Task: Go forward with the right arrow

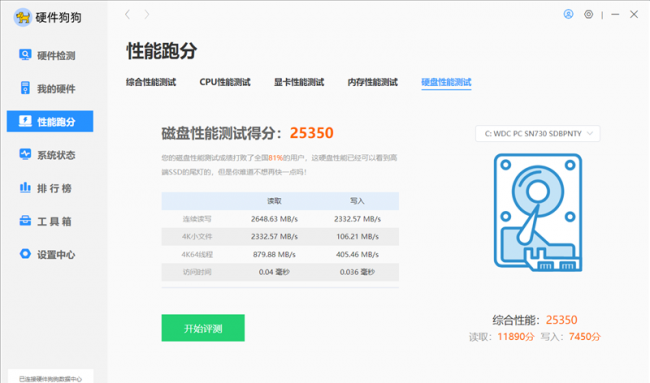Action: (x=147, y=15)
